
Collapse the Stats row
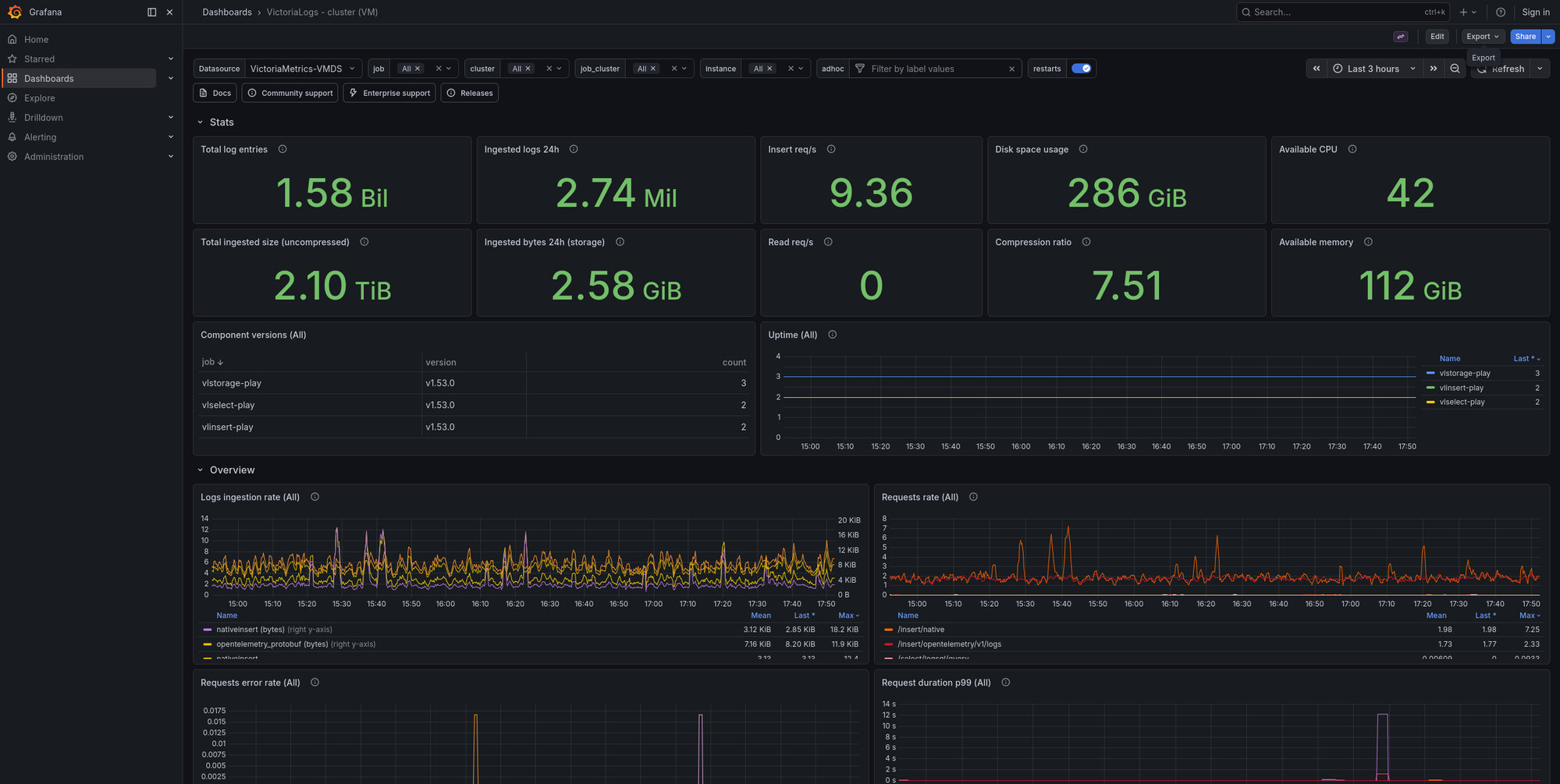[200, 122]
